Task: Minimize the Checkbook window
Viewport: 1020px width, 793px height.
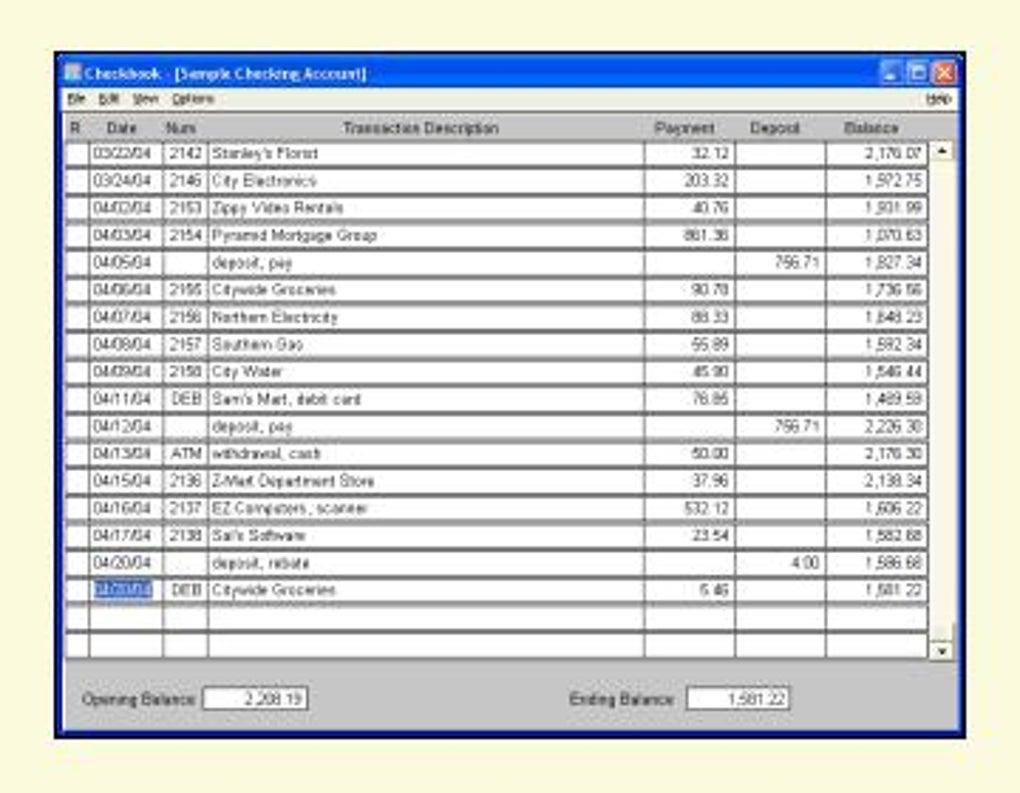Action: 891,72
